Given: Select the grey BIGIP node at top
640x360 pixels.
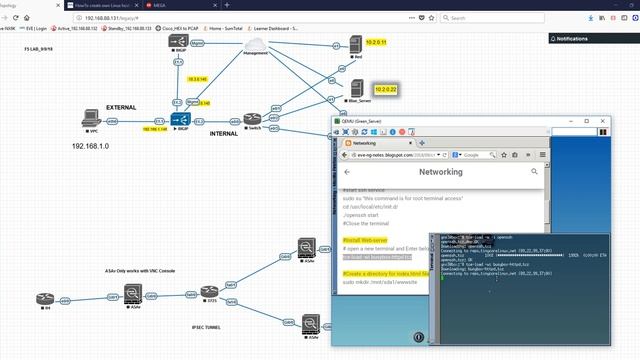Looking at the screenshot, I should 178,41.
